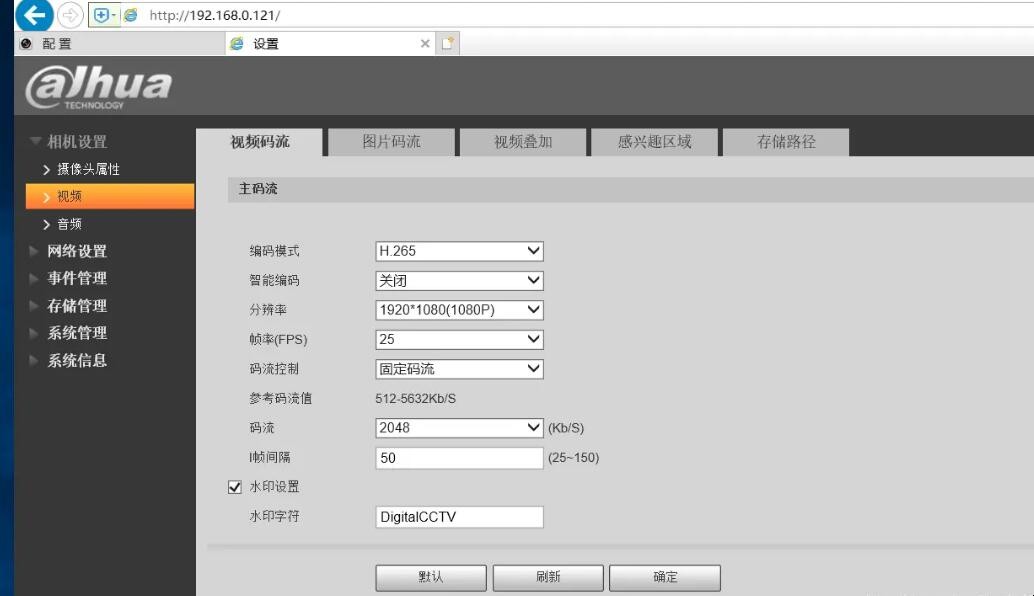
Task: Click the 默认 default button
Action: [x=430, y=577]
